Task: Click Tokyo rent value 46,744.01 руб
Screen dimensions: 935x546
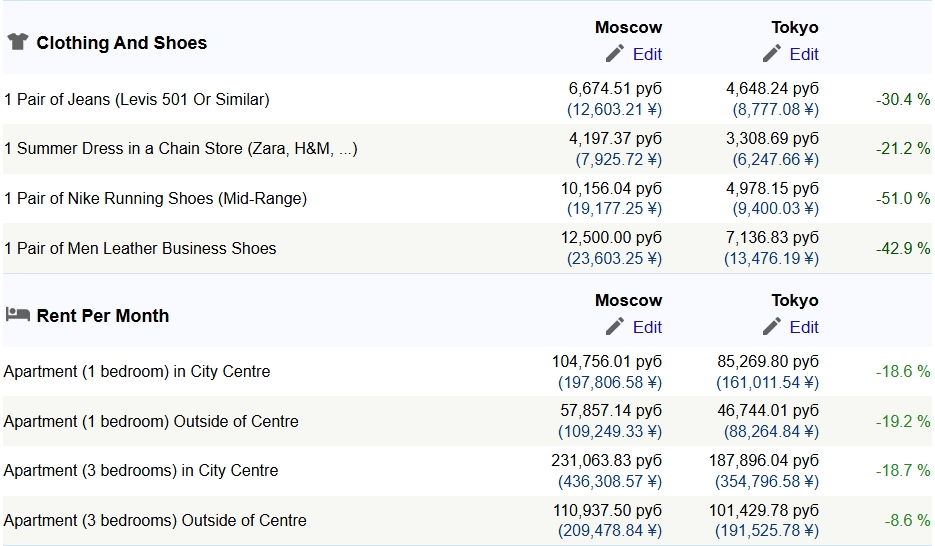Action: pyautogui.click(x=768, y=411)
